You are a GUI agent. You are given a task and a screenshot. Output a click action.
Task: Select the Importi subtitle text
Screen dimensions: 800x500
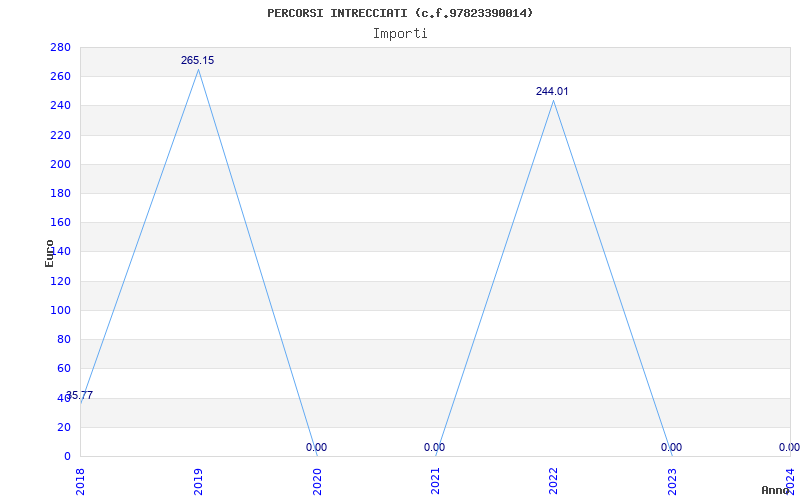(x=400, y=34)
